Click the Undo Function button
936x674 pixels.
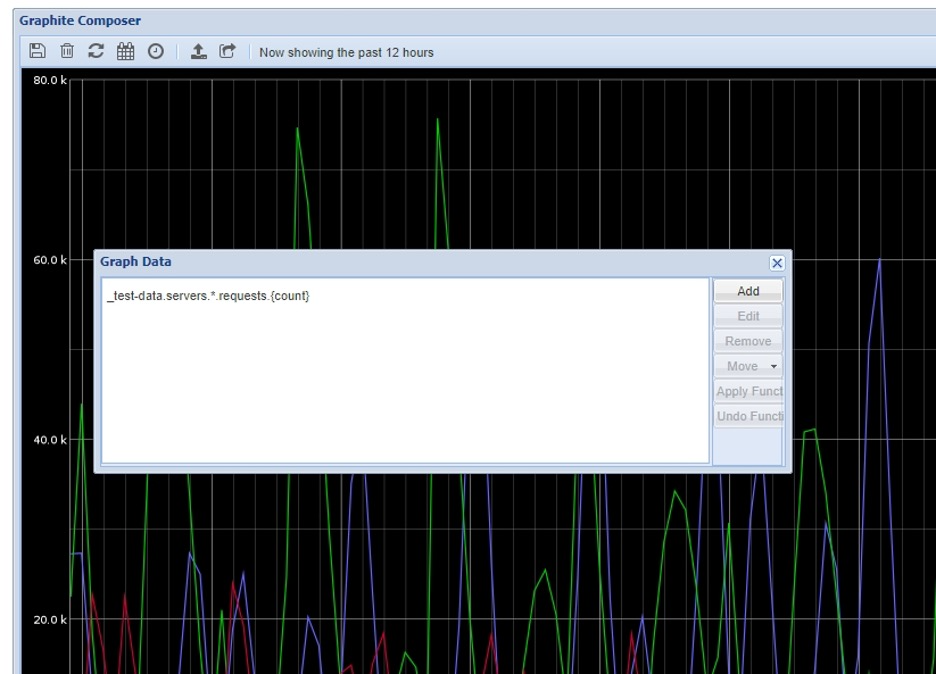(748, 416)
